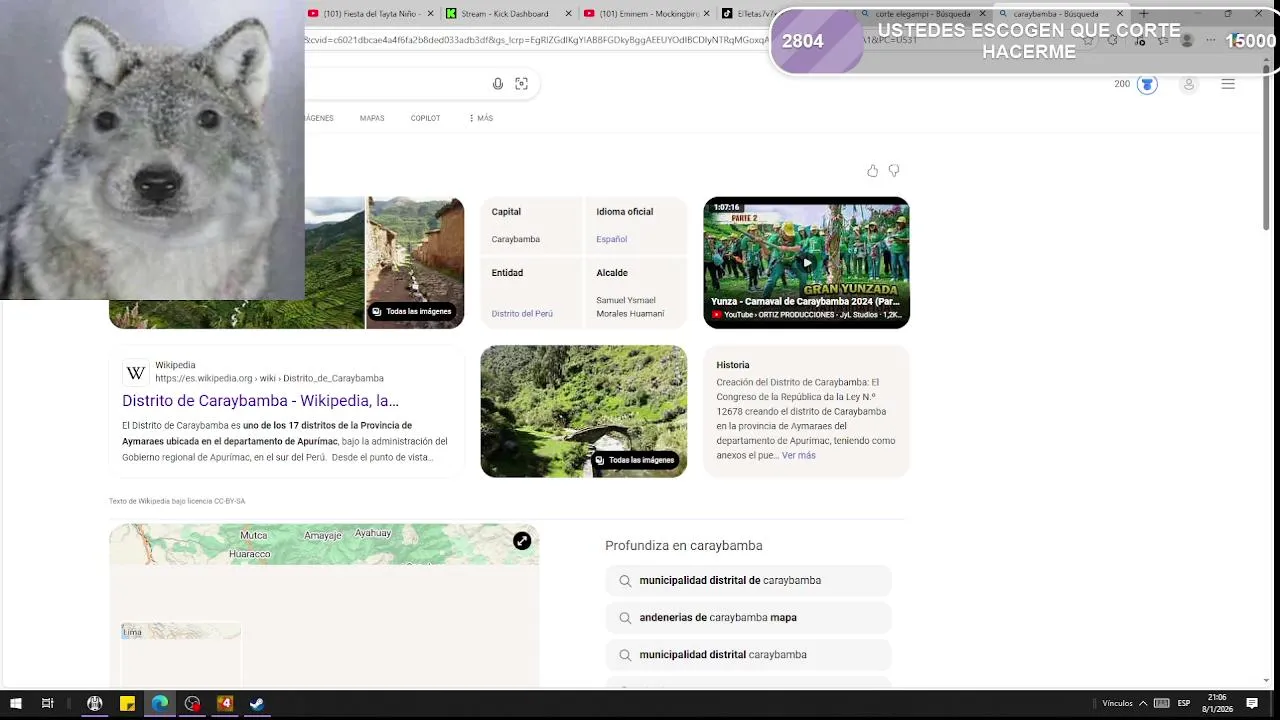Image resolution: width=1280 pixels, height=720 pixels.
Task: Open OBS Studio from the taskbar
Action: tap(192, 703)
